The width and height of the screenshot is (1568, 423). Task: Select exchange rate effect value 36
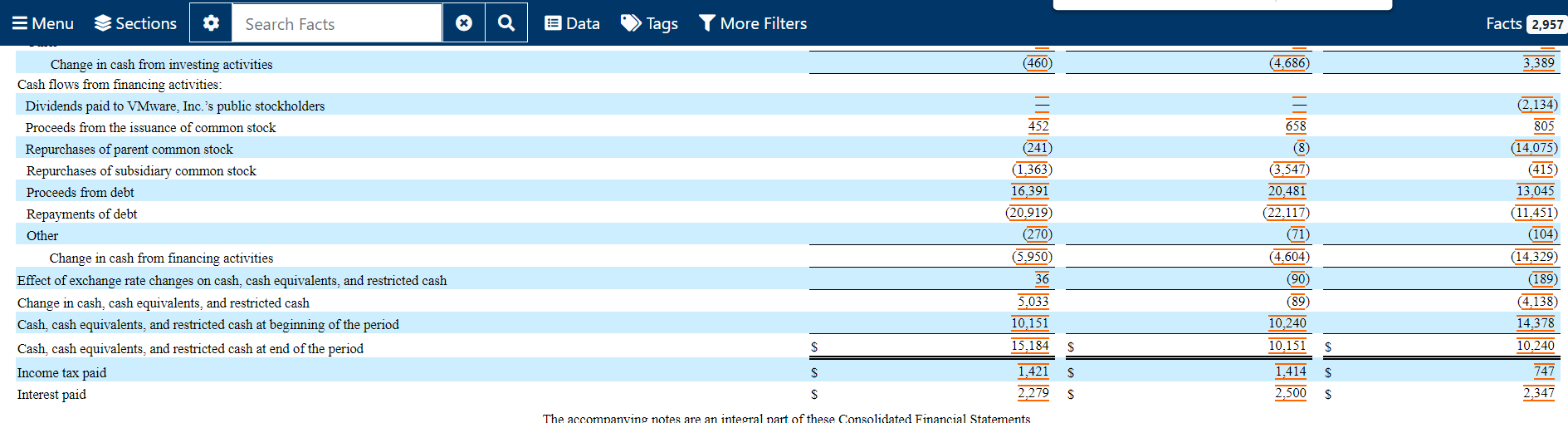pos(1042,278)
